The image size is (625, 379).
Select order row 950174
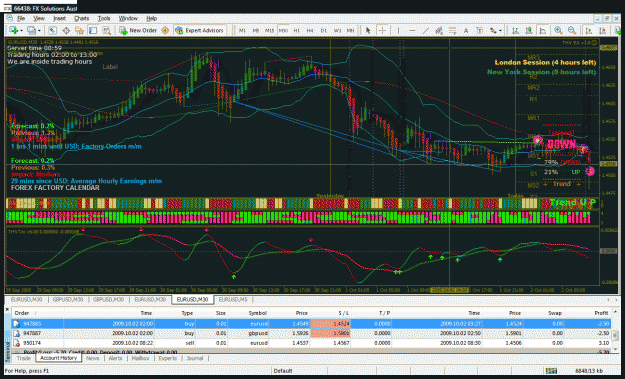click(311, 343)
